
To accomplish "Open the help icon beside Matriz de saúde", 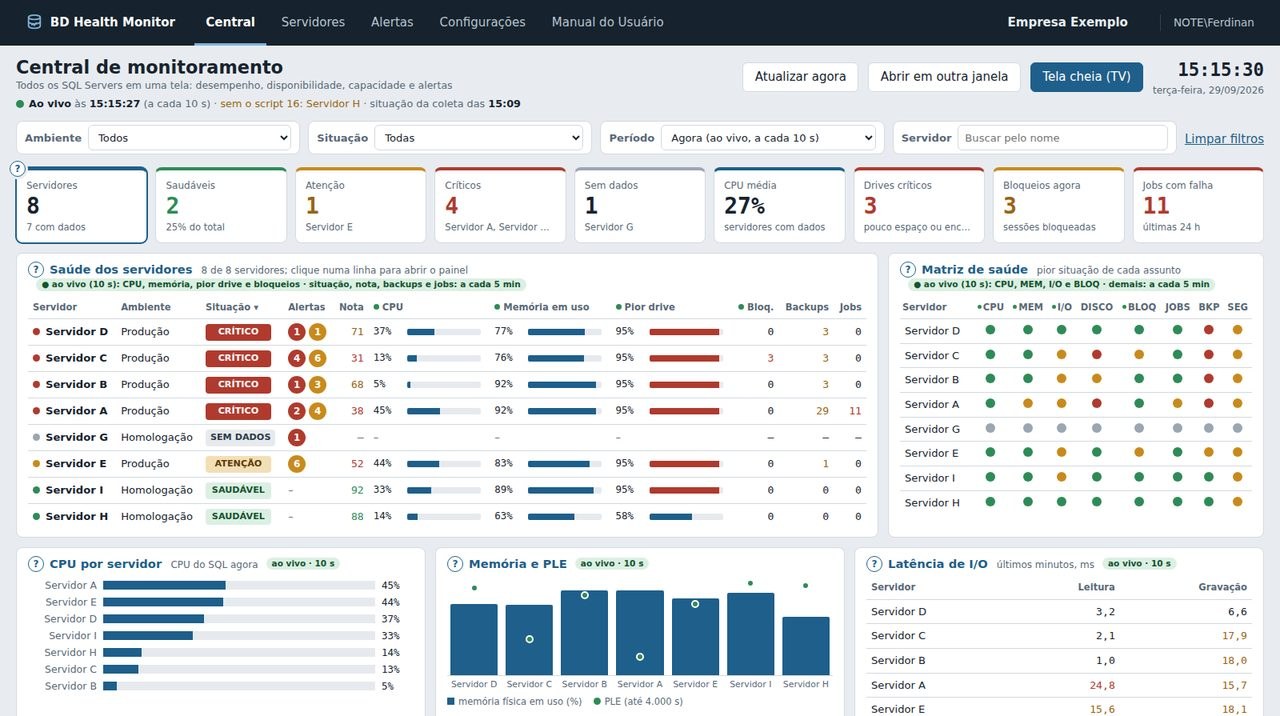I will (908, 269).
